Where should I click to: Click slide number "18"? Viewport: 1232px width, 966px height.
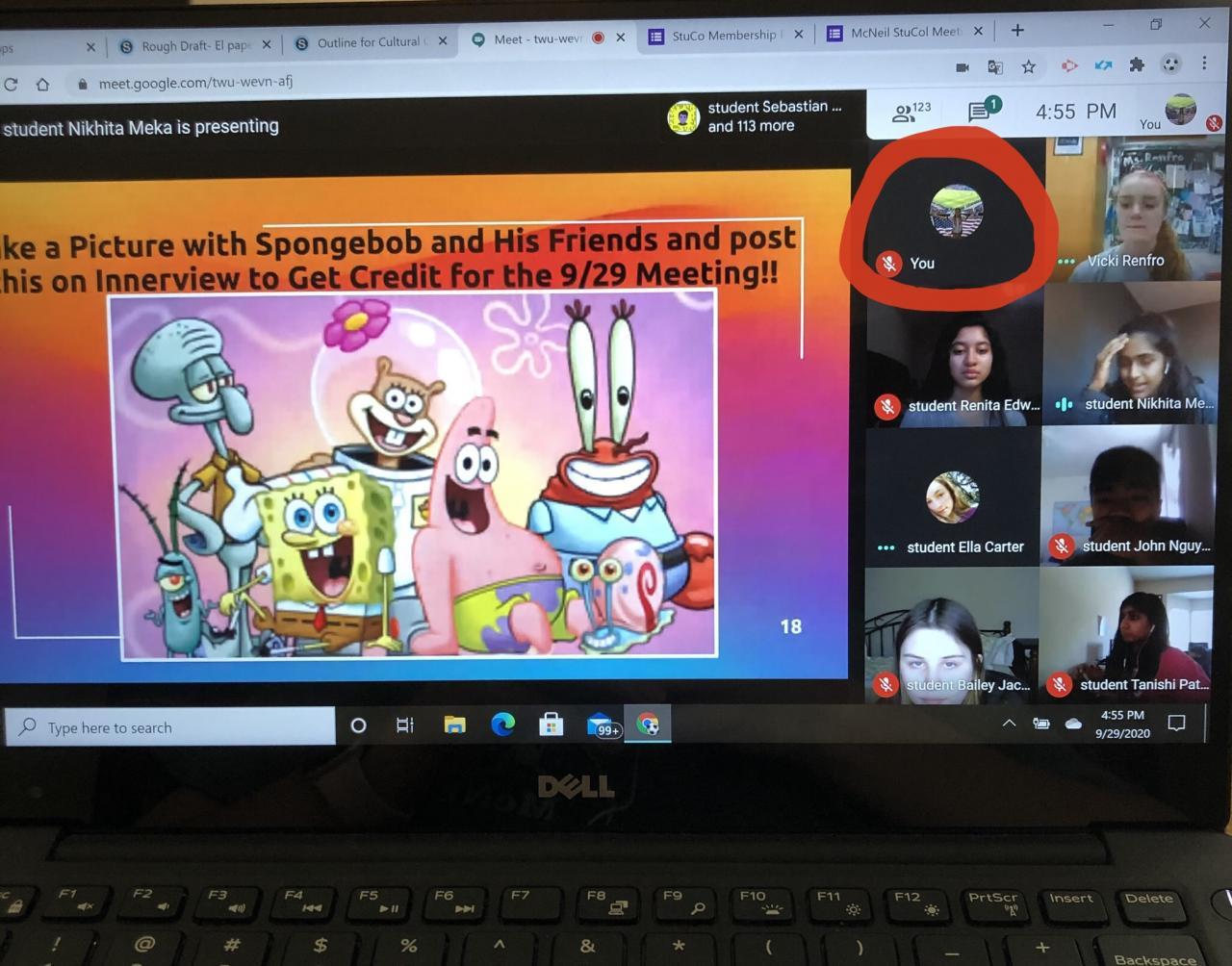(791, 627)
